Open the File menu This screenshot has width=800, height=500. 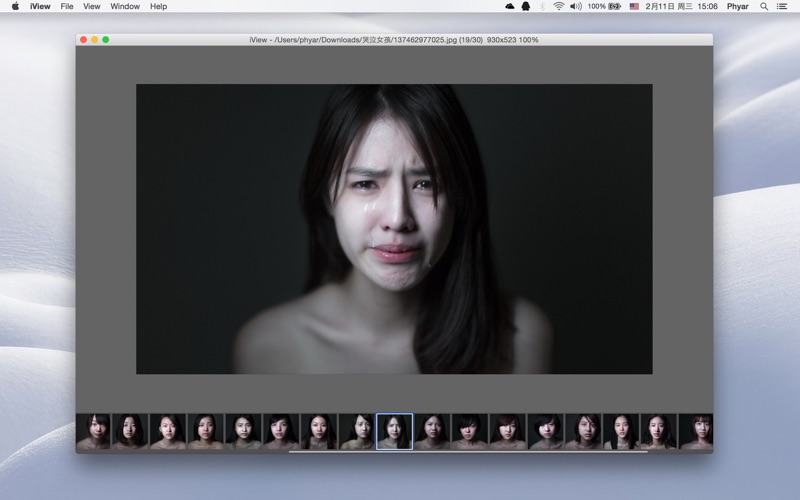(x=67, y=6)
